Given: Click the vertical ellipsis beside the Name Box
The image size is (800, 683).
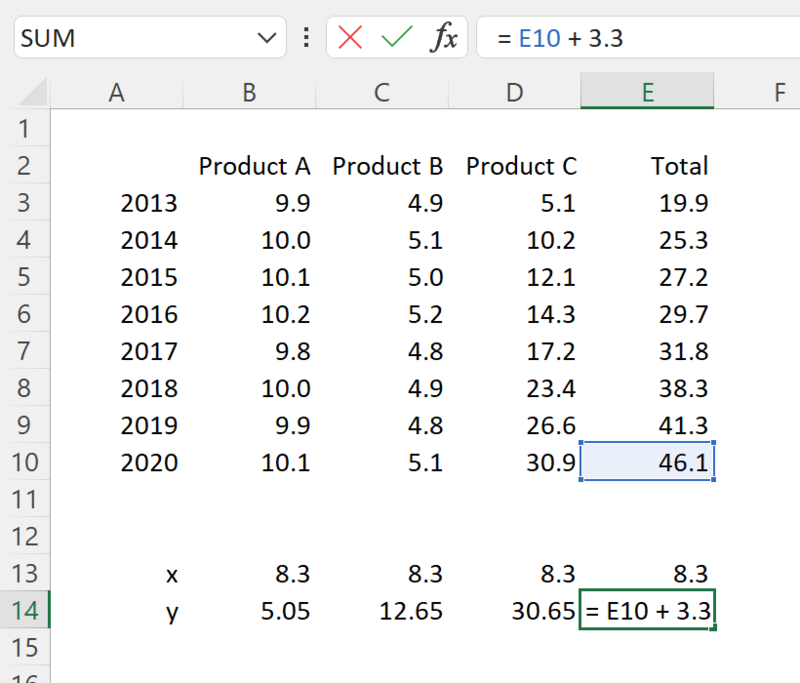Looking at the screenshot, I should (305, 37).
